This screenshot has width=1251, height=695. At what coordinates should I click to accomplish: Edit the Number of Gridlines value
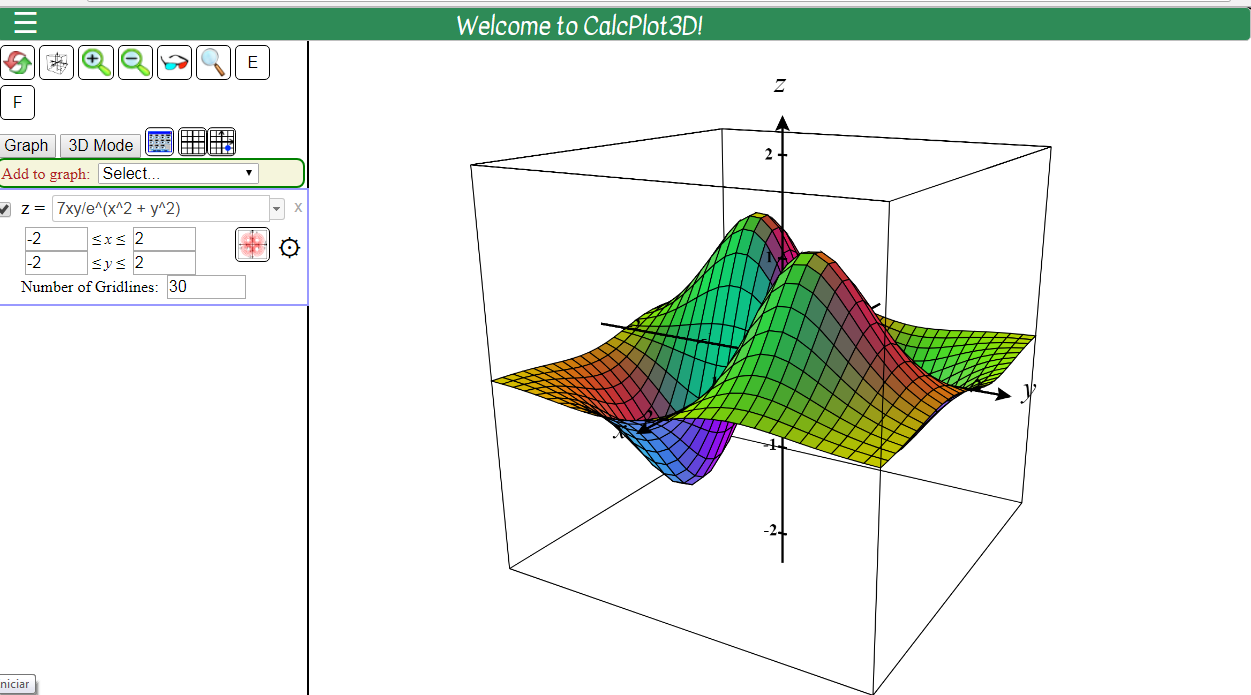[205, 287]
